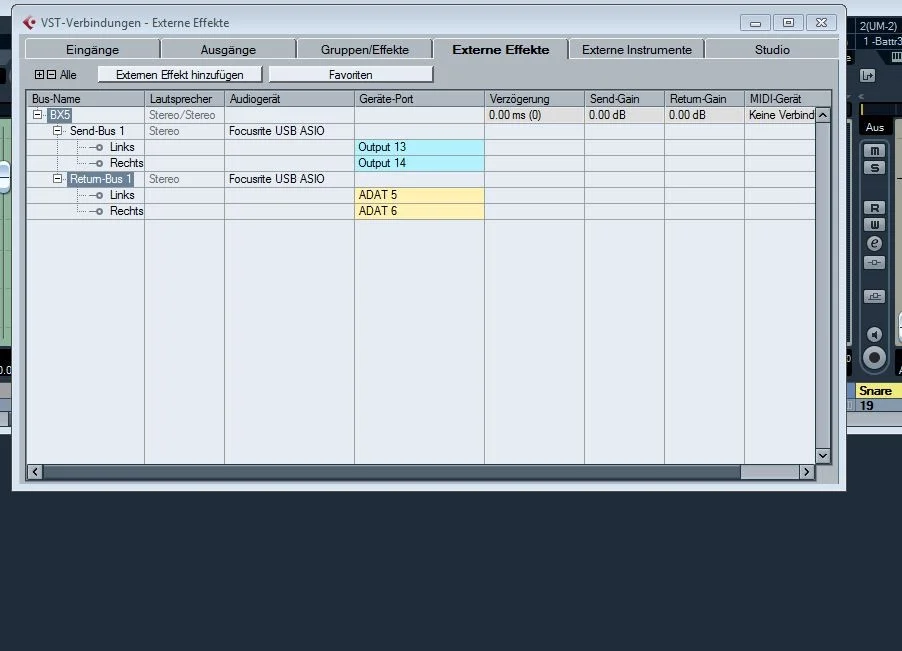Open Output 13 device port dropdown
This screenshot has width=902, height=651.
click(x=419, y=147)
